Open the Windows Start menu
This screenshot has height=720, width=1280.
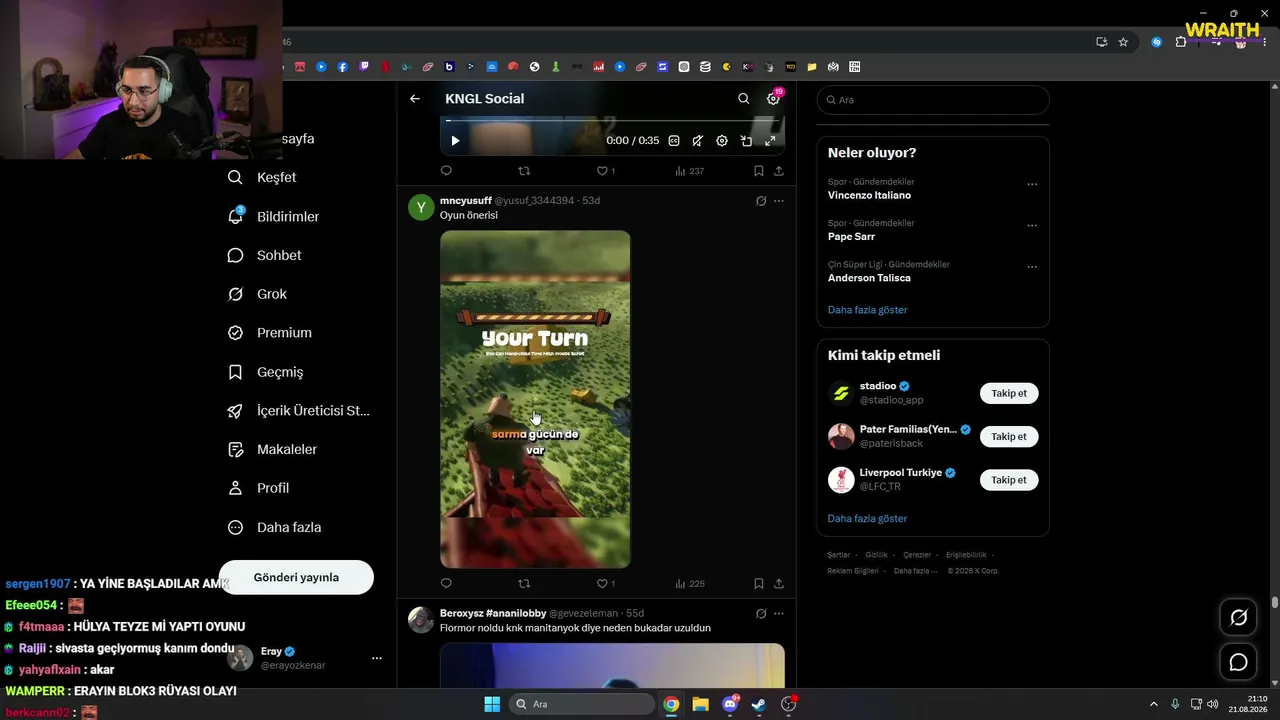(x=492, y=704)
